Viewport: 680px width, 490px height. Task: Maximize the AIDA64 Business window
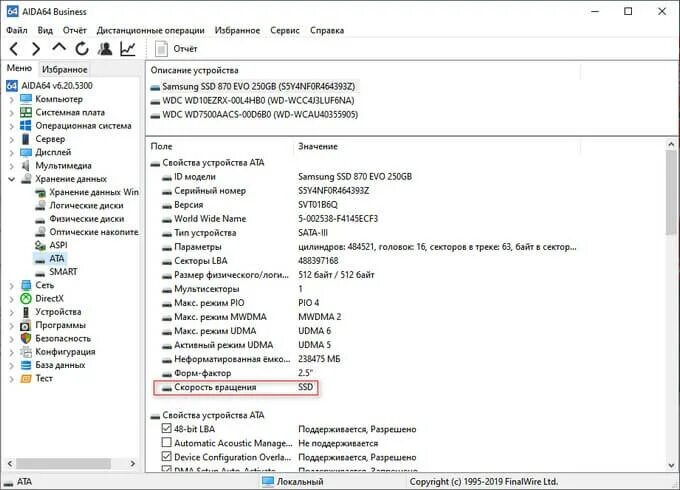tap(628, 11)
